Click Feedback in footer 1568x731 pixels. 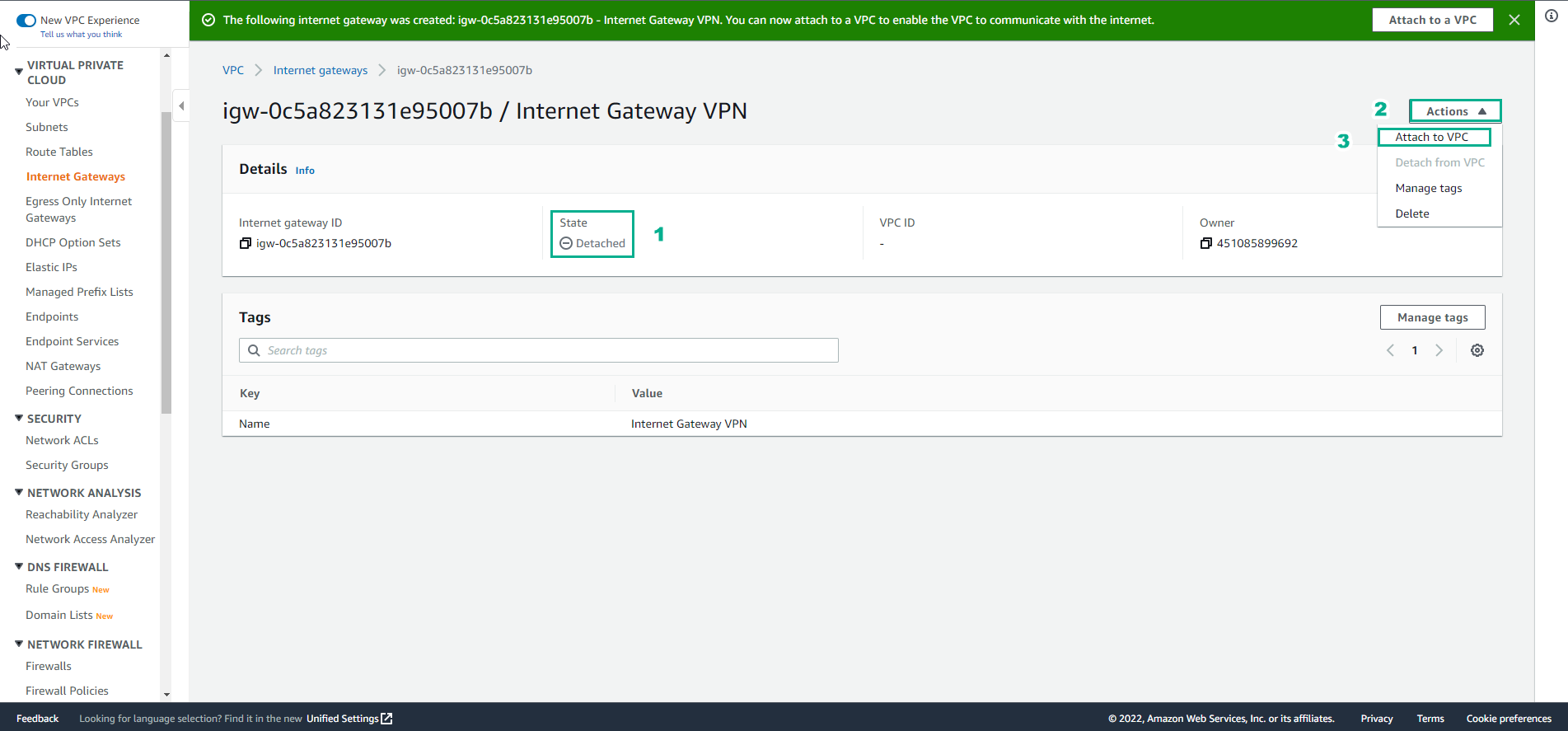click(x=38, y=719)
